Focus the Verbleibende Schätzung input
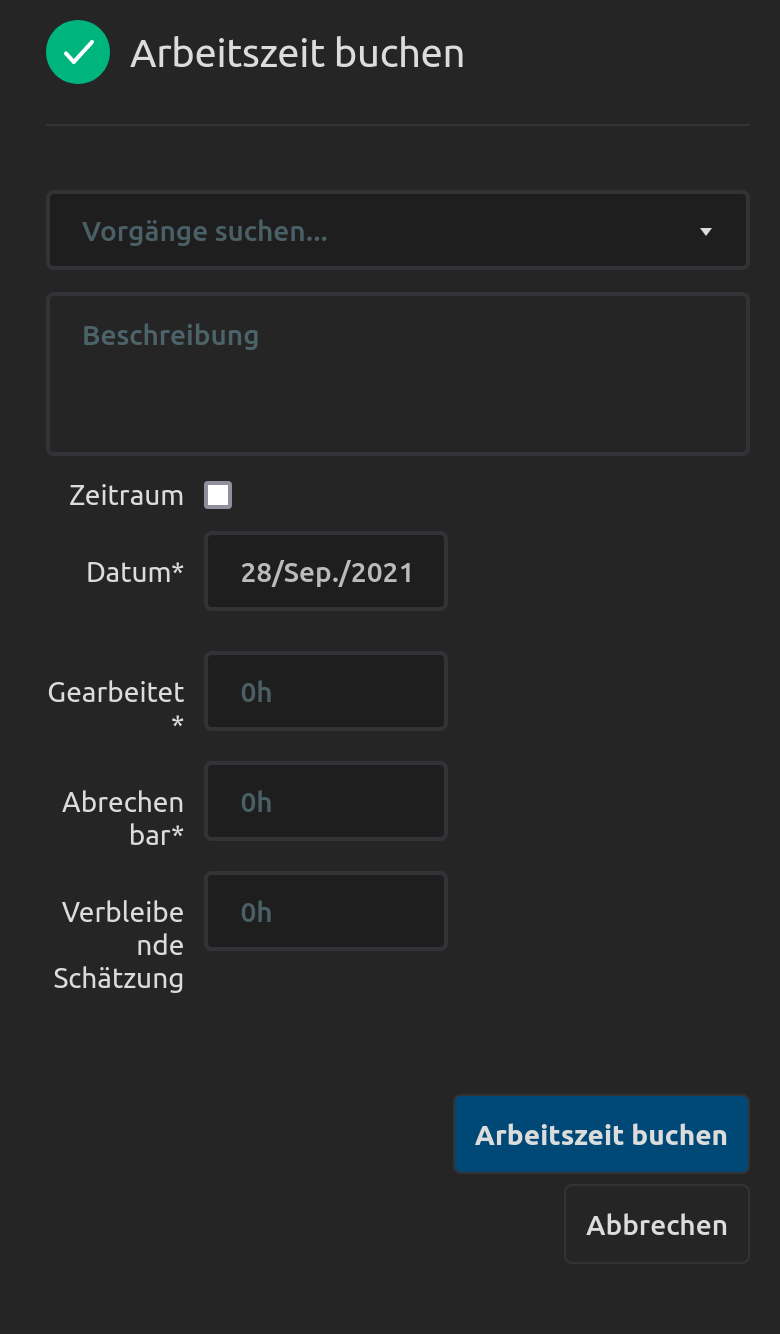The width and height of the screenshot is (780, 1334). point(326,912)
